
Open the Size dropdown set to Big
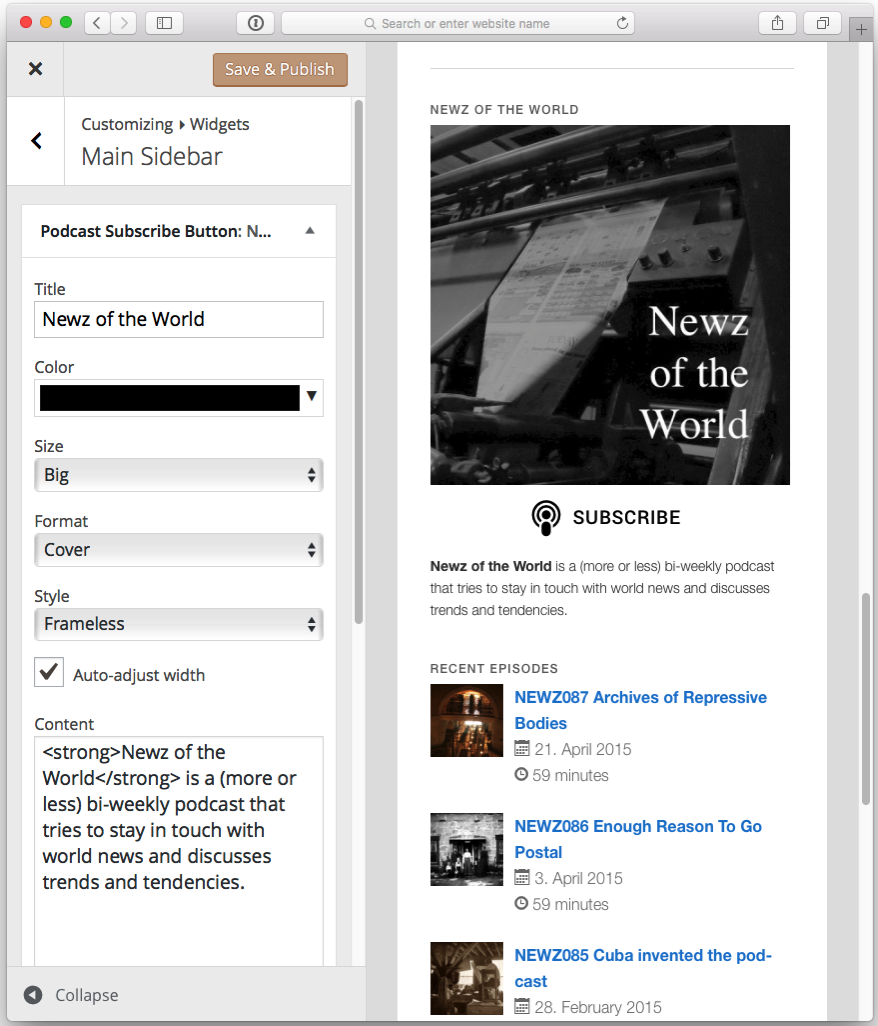click(178, 474)
